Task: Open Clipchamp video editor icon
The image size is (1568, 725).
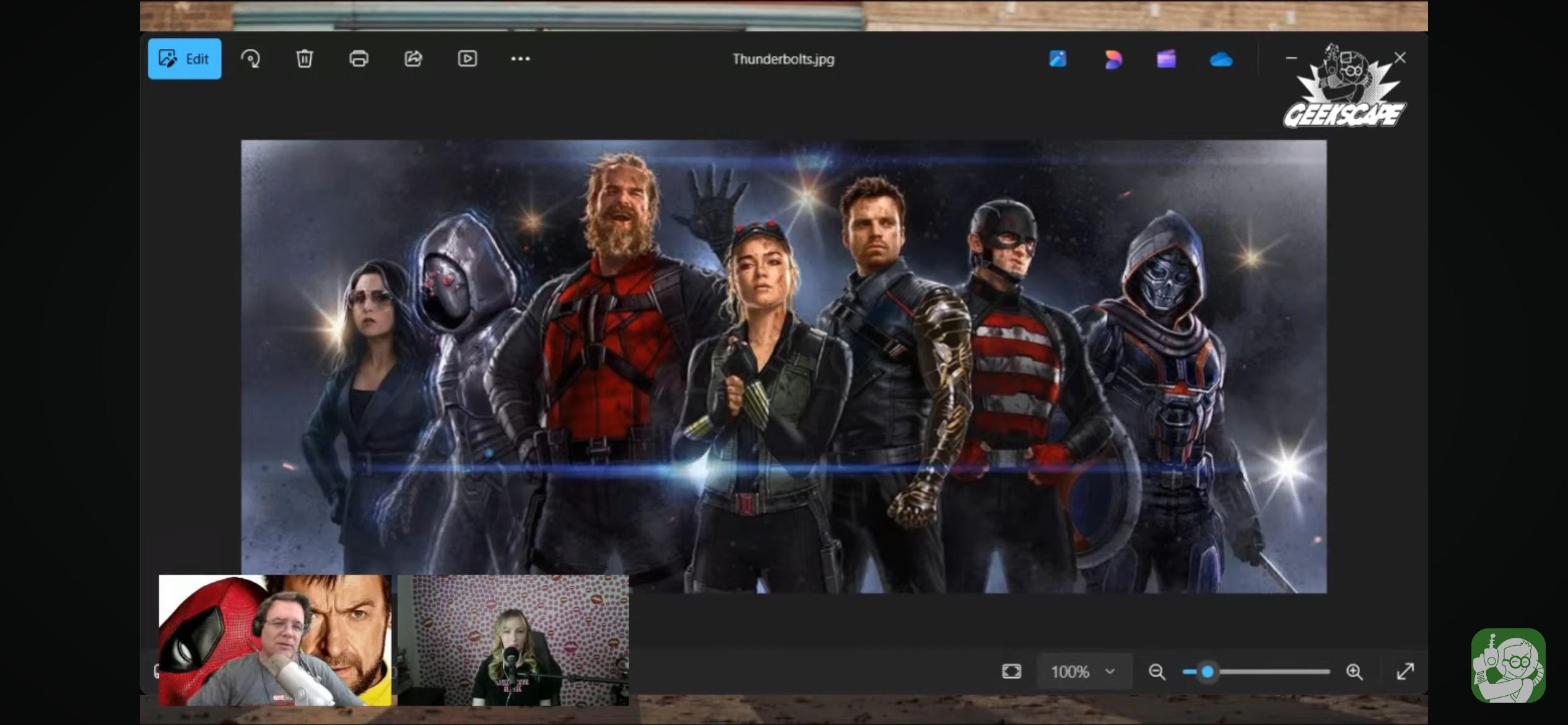Action: 1166,59
